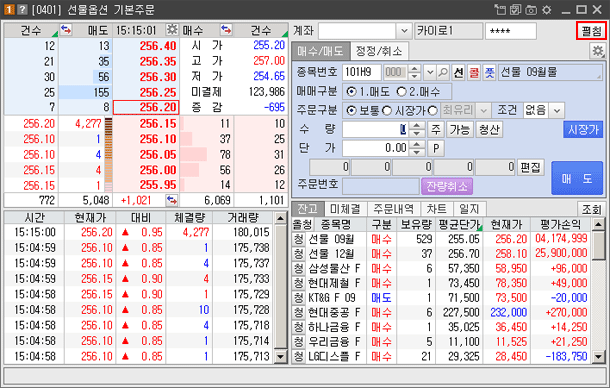Switch to the 매수/매도 tab
Screen dimensions: 610x388
click(x=320, y=51)
